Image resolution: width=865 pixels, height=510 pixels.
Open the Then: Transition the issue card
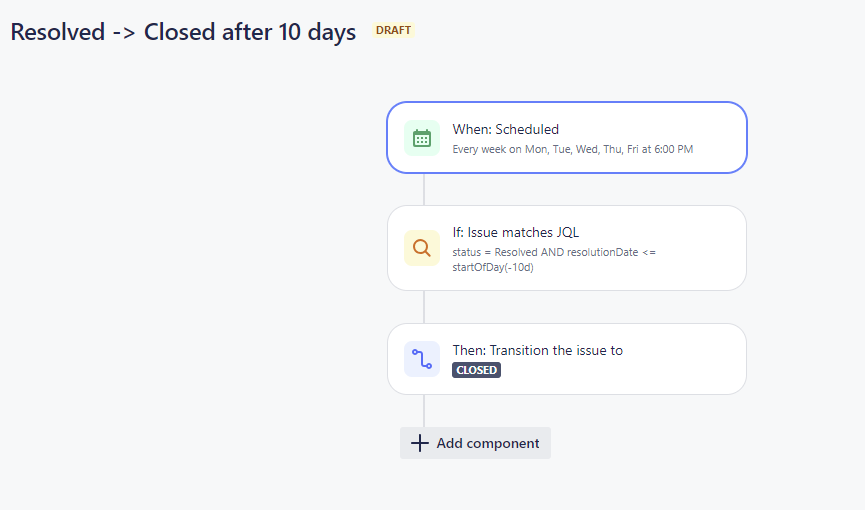(x=567, y=359)
